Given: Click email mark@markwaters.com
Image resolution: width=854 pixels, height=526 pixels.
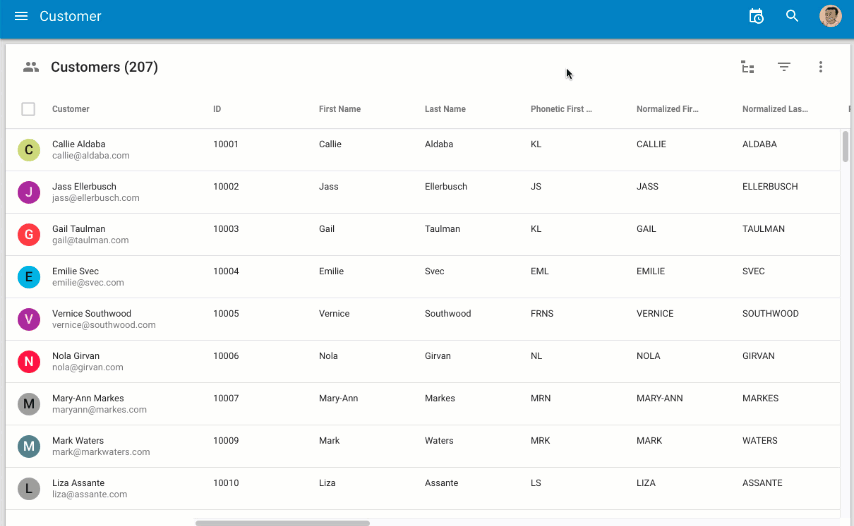Looking at the screenshot, I should pyautogui.click(x=101, y=452).
